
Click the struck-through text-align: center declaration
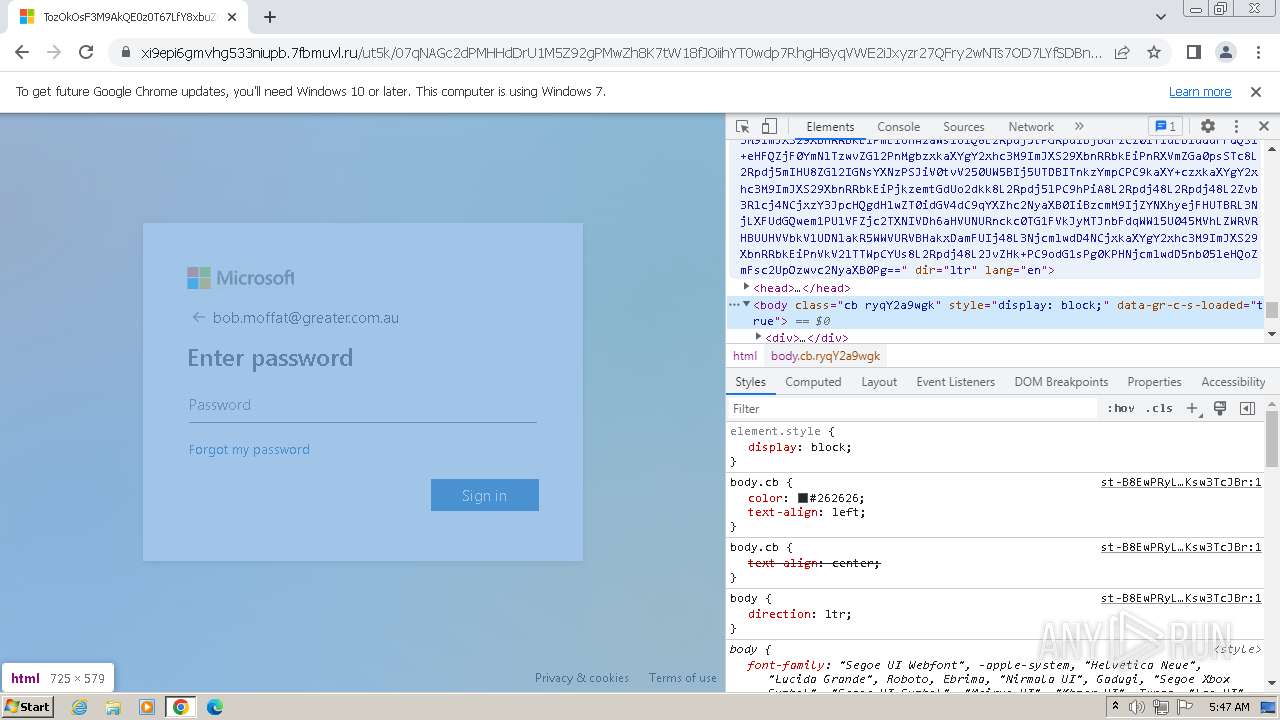pyautogui.click(x=814, y=563)
